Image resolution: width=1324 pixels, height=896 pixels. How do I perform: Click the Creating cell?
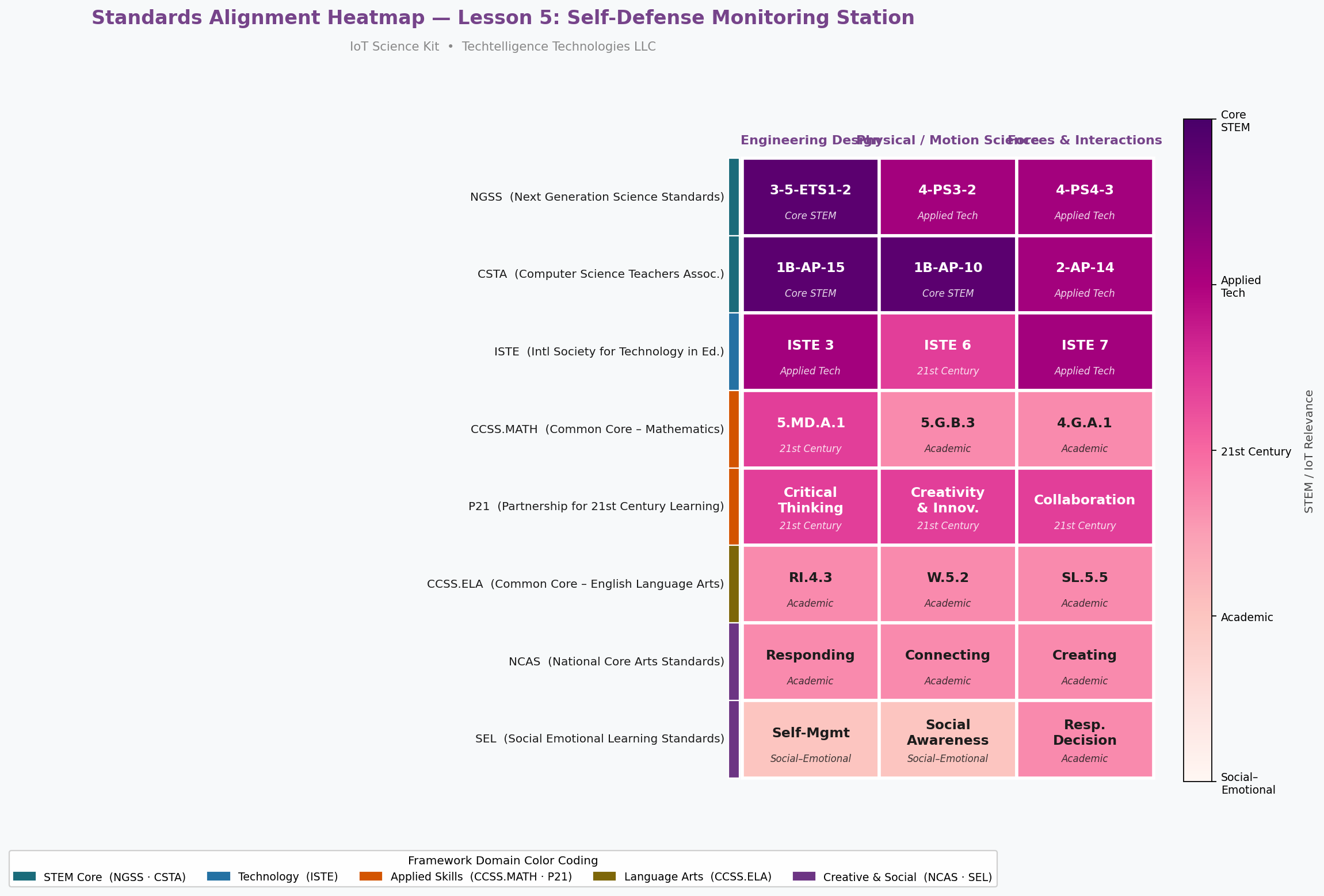coord(1085,661)
